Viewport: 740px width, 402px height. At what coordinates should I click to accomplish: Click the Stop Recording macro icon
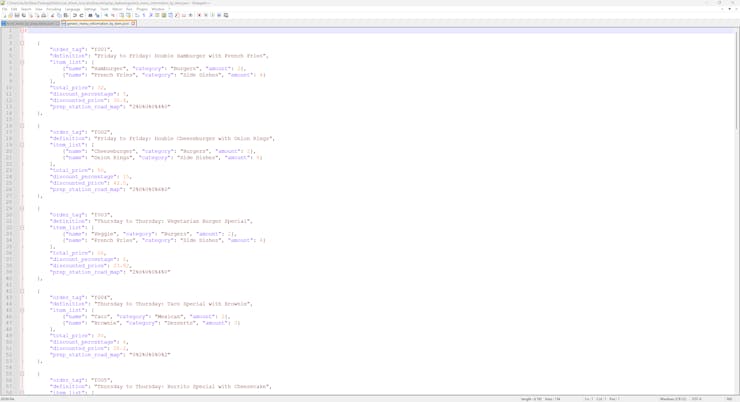tap(206, 15)
